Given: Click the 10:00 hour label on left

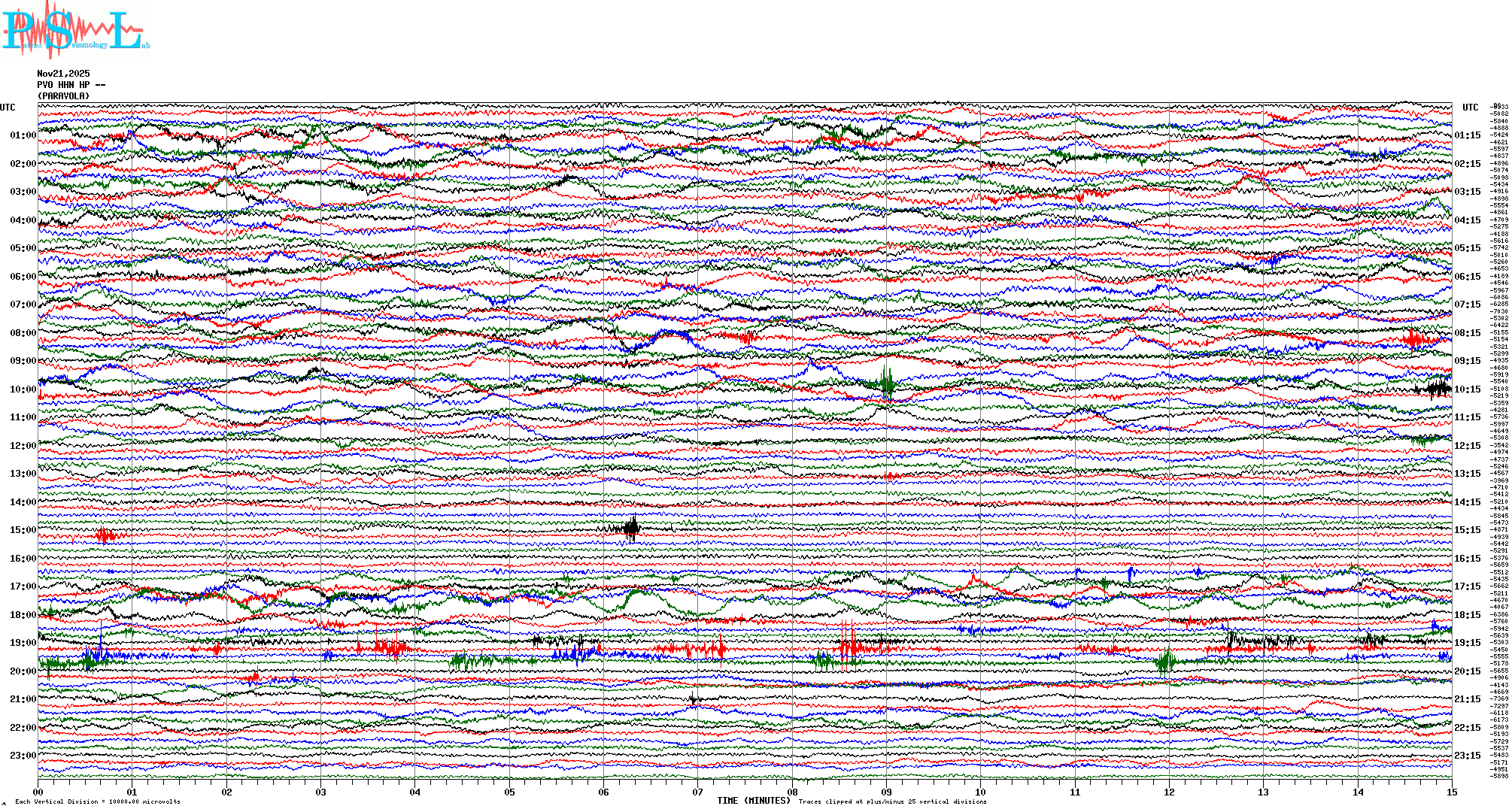Looking at the screenshot, I should click(x=23, y=389).
